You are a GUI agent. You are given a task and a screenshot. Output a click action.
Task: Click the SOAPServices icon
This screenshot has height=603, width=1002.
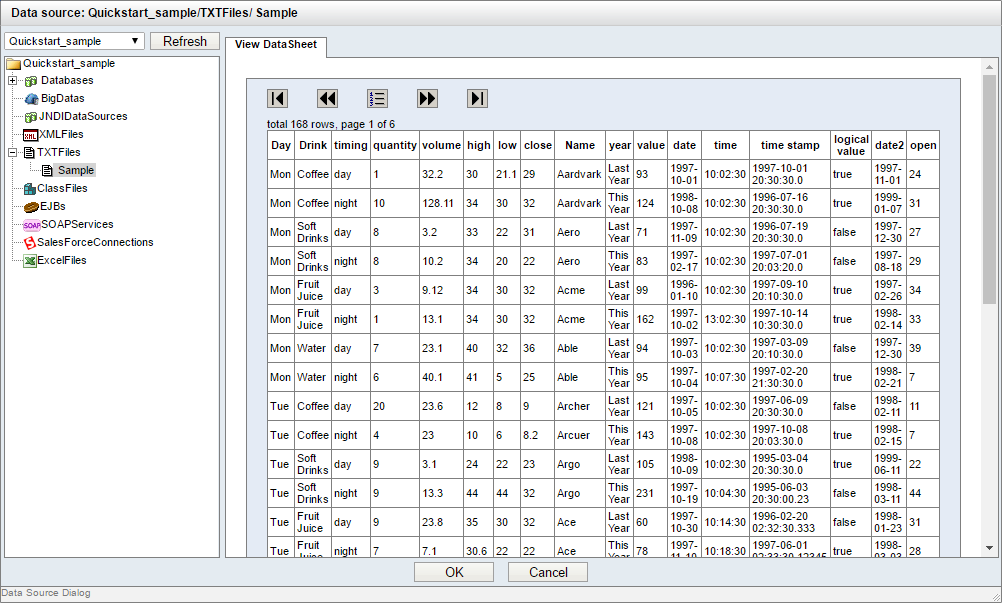tap(32, 225)
